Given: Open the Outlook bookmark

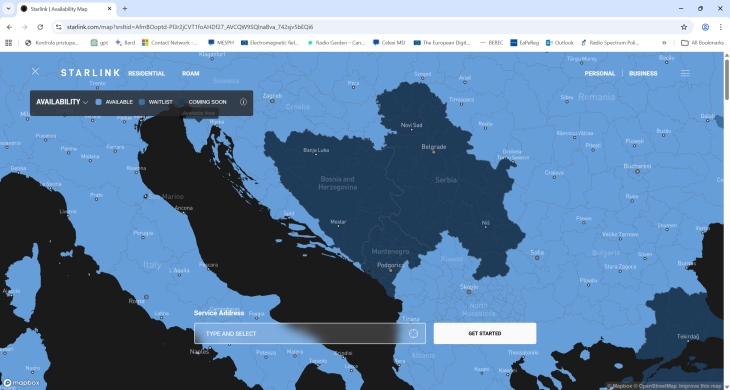Looking at the screenshot, I should click(x=560, y=42).
